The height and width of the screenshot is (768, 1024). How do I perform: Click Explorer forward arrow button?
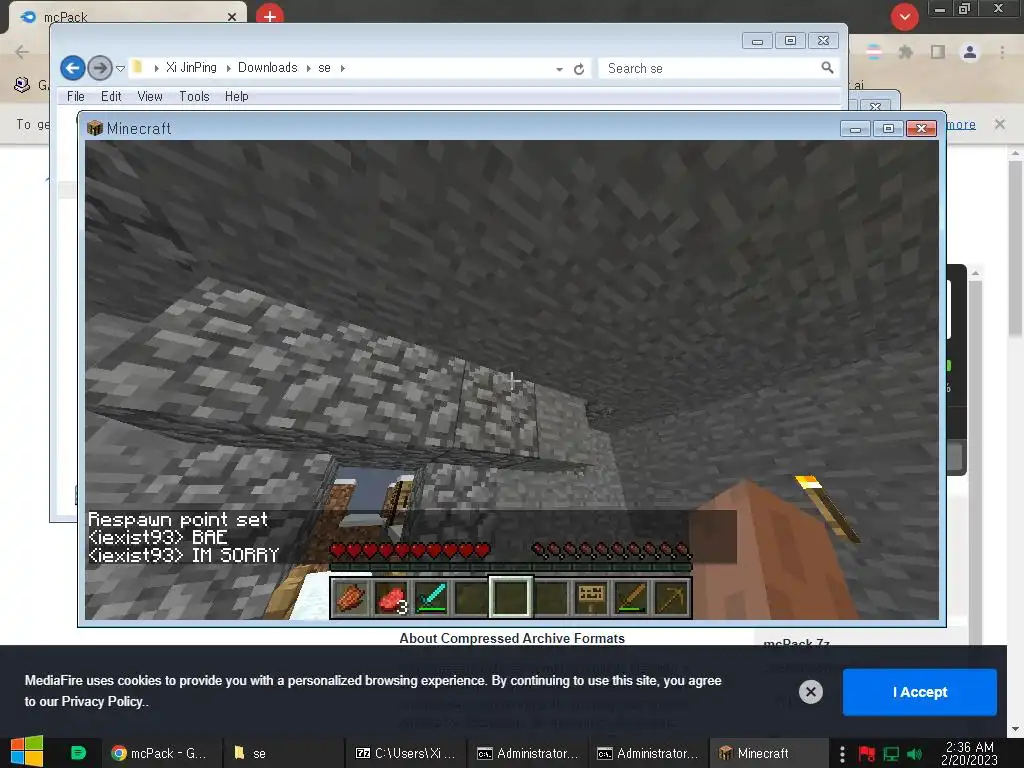(100, 68)
